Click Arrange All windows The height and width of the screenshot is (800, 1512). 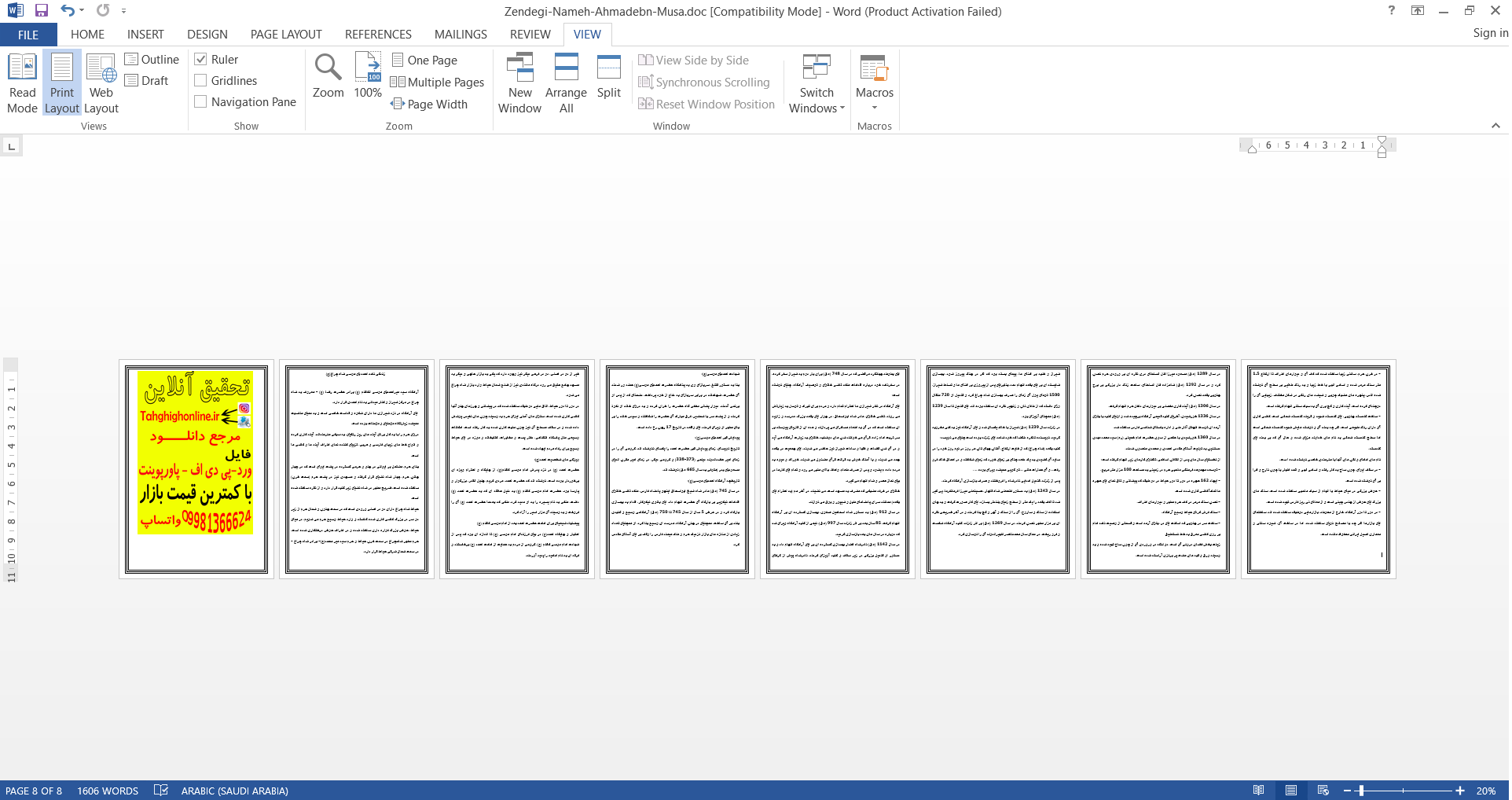(566, 83)
